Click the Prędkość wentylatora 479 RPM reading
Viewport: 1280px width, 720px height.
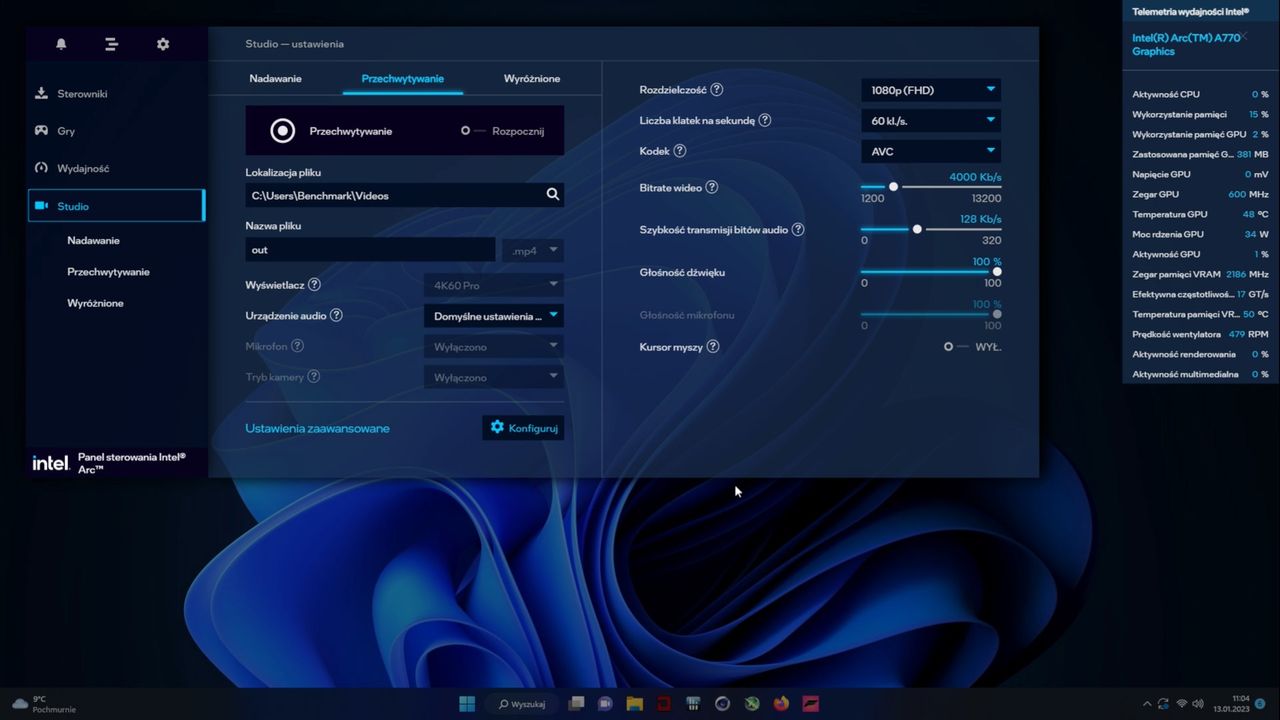1200,334
